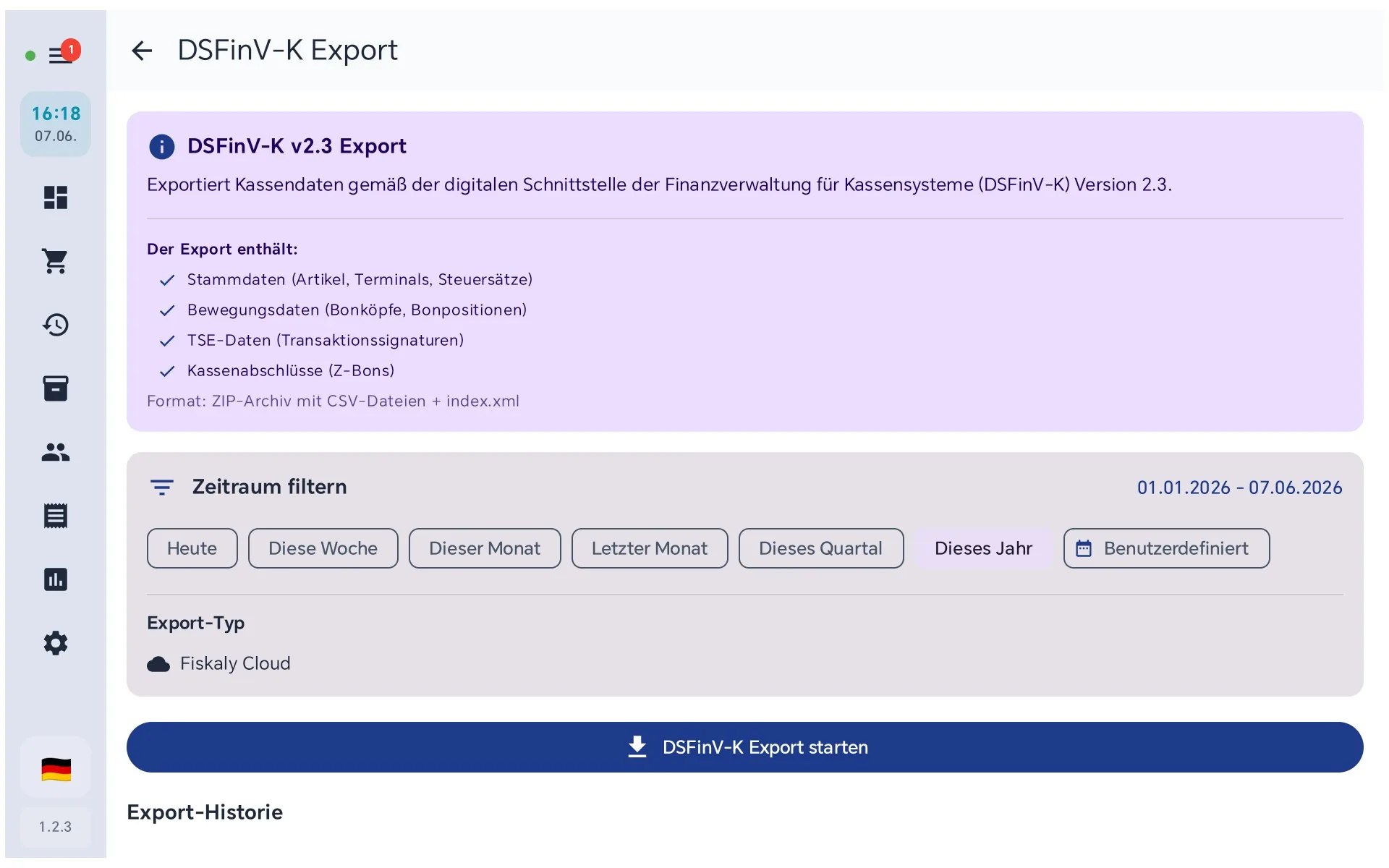Start the DSFinV-K Export
This screenshot has width=1389, height=868.
tap(745, 747)
